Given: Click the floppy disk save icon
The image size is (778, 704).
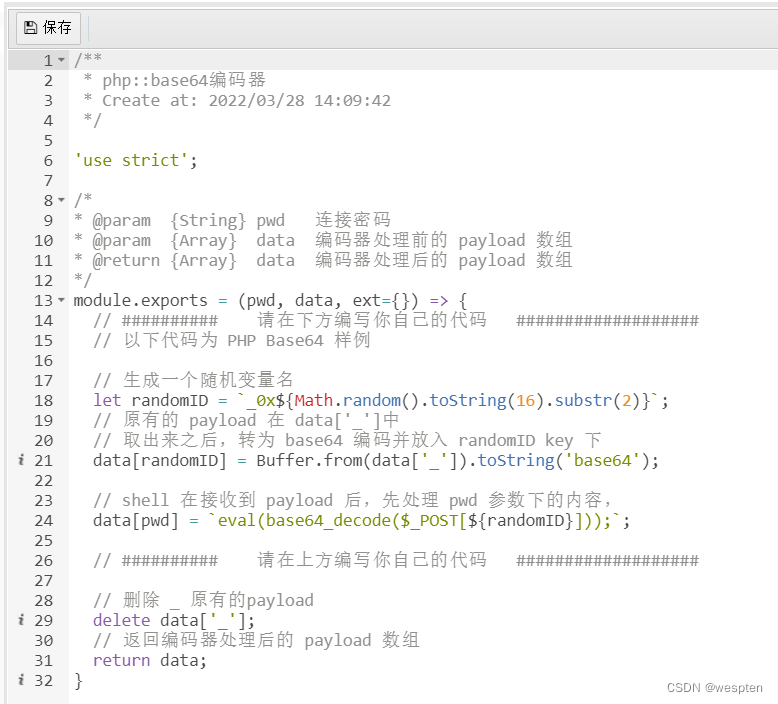Looking at the screenshot, I should pyautogui.click(x=30, y=28).
